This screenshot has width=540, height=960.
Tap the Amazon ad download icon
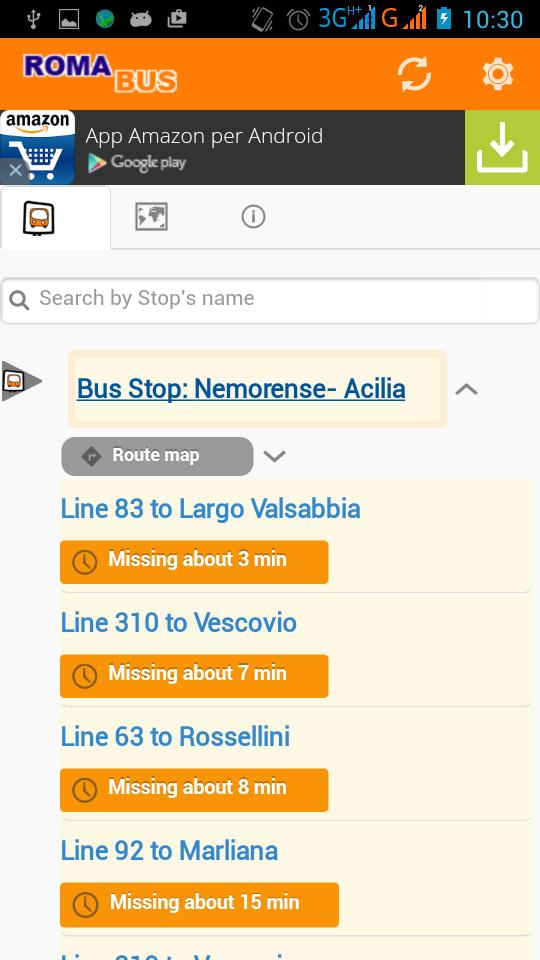[x=502, y=147]
